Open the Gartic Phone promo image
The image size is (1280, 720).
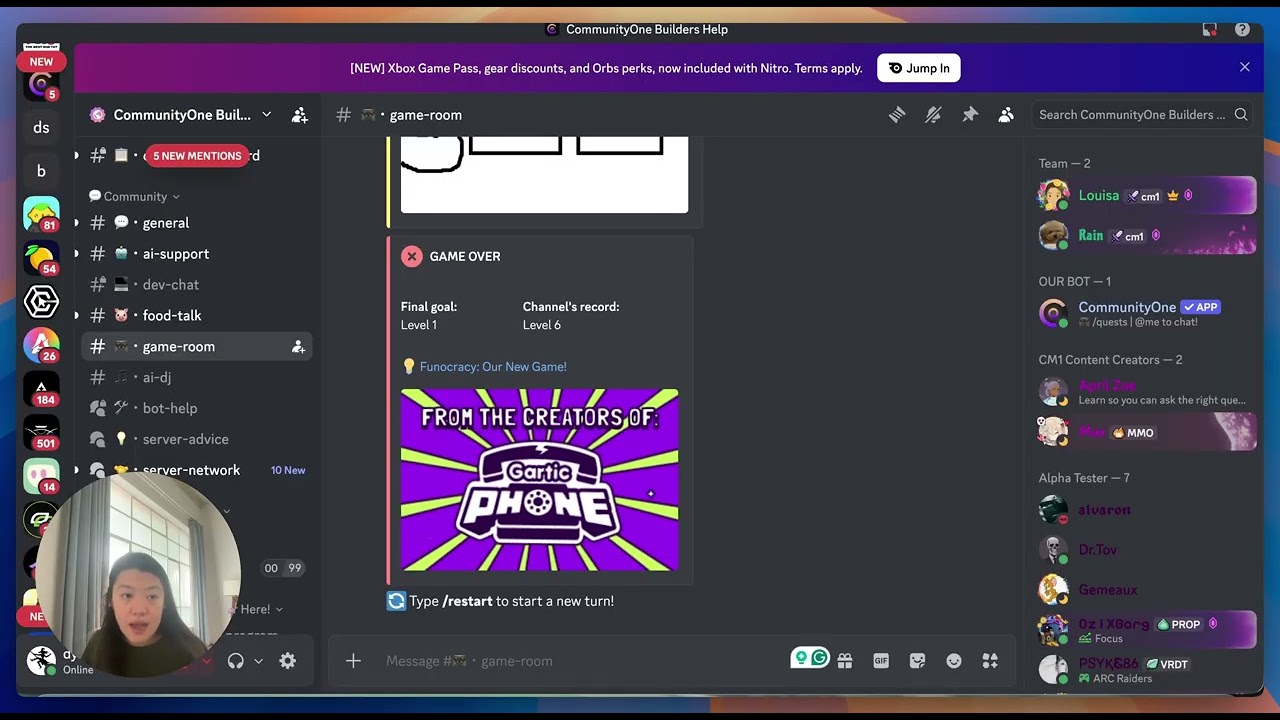(540, 480)
